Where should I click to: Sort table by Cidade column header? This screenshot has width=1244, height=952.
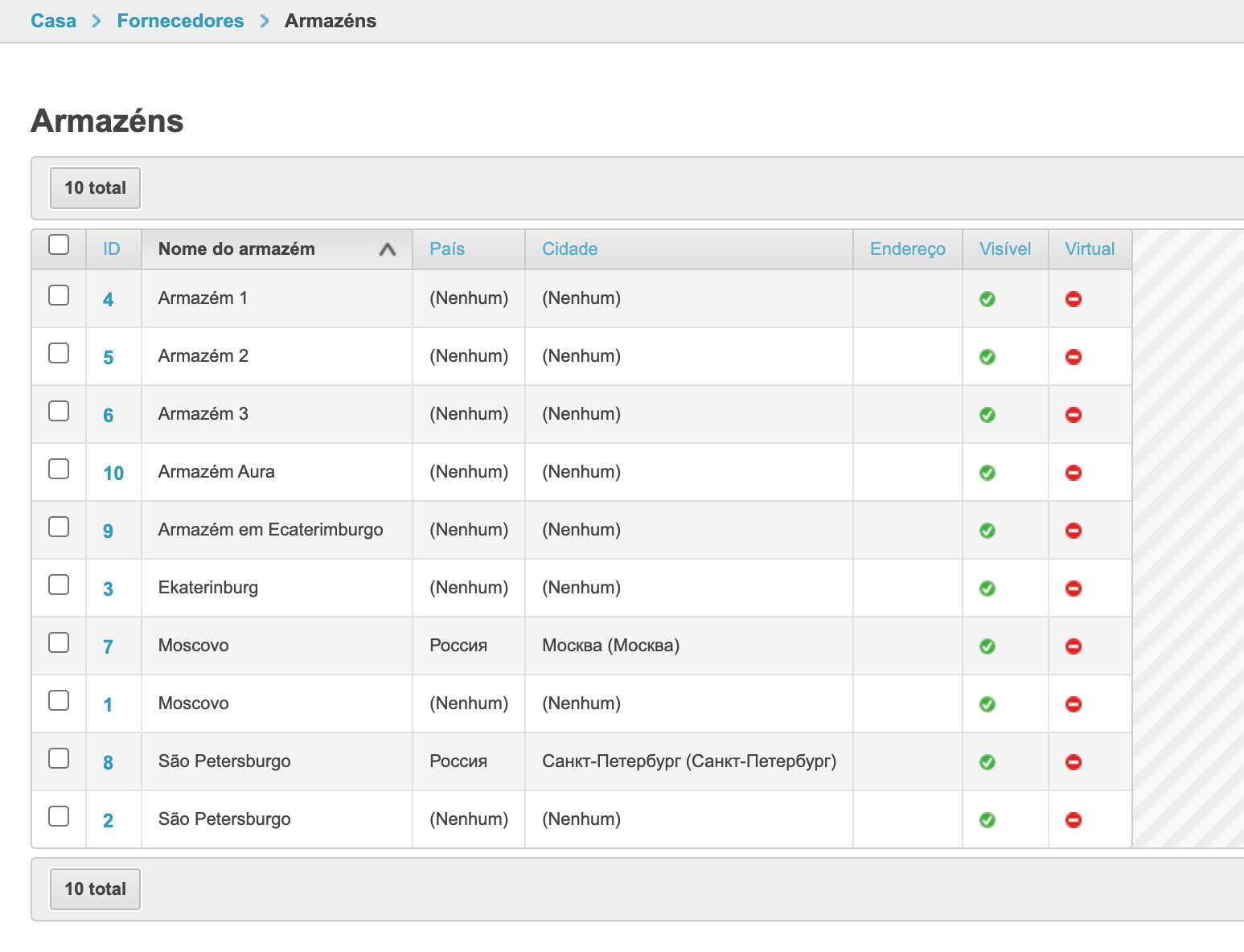pos(569,249)
